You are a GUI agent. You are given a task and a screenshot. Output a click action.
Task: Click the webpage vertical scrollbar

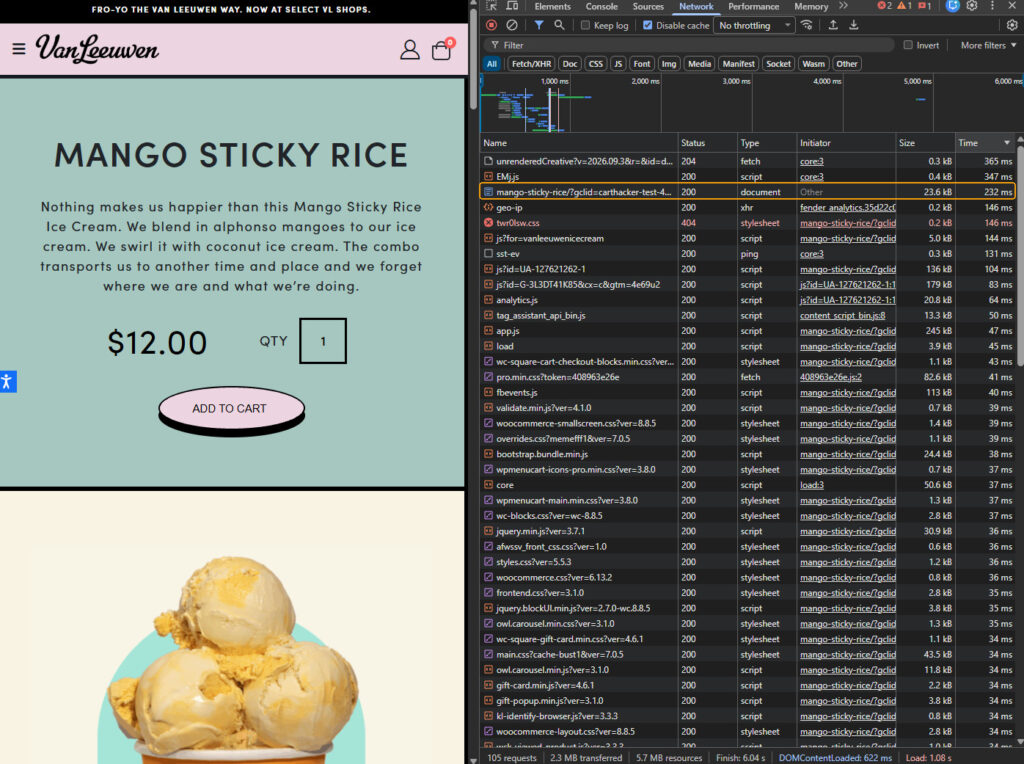click(473, 59)
